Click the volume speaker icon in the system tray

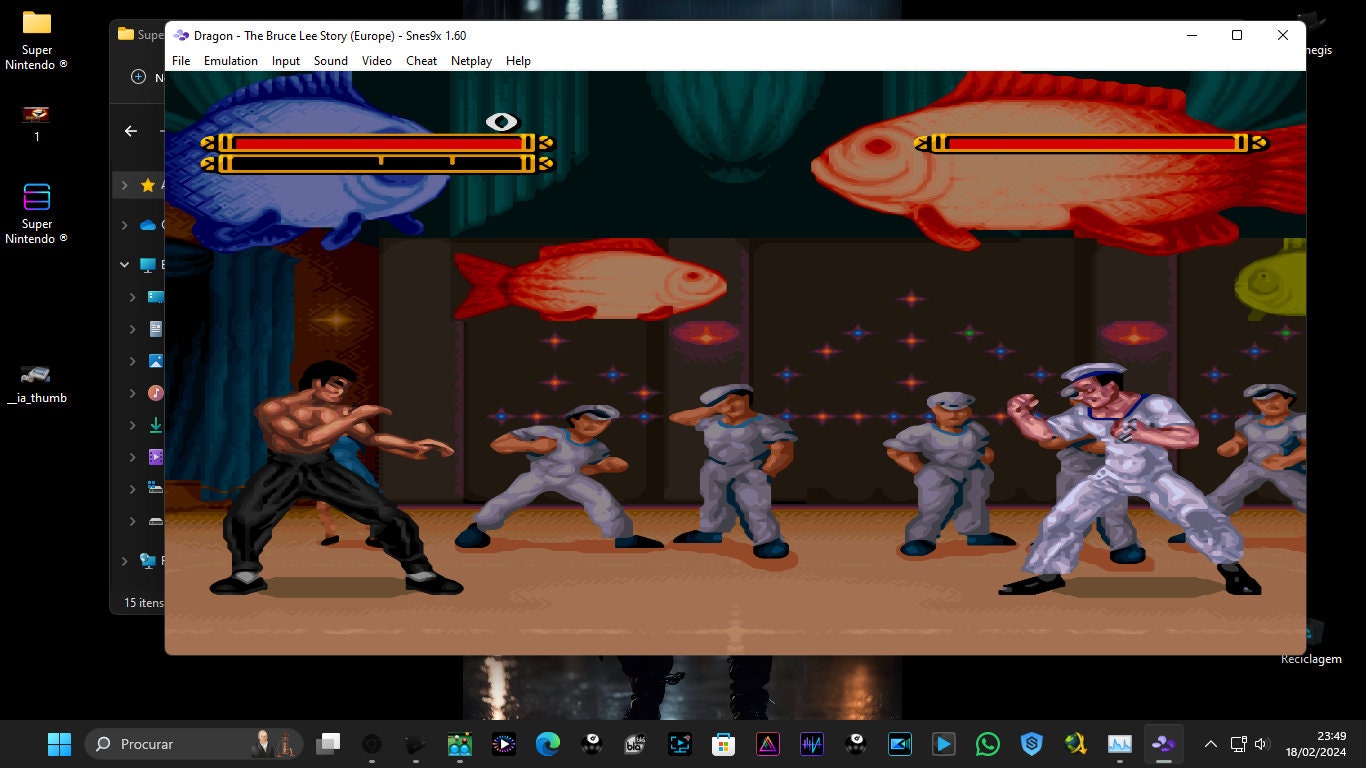[1261, 744]
